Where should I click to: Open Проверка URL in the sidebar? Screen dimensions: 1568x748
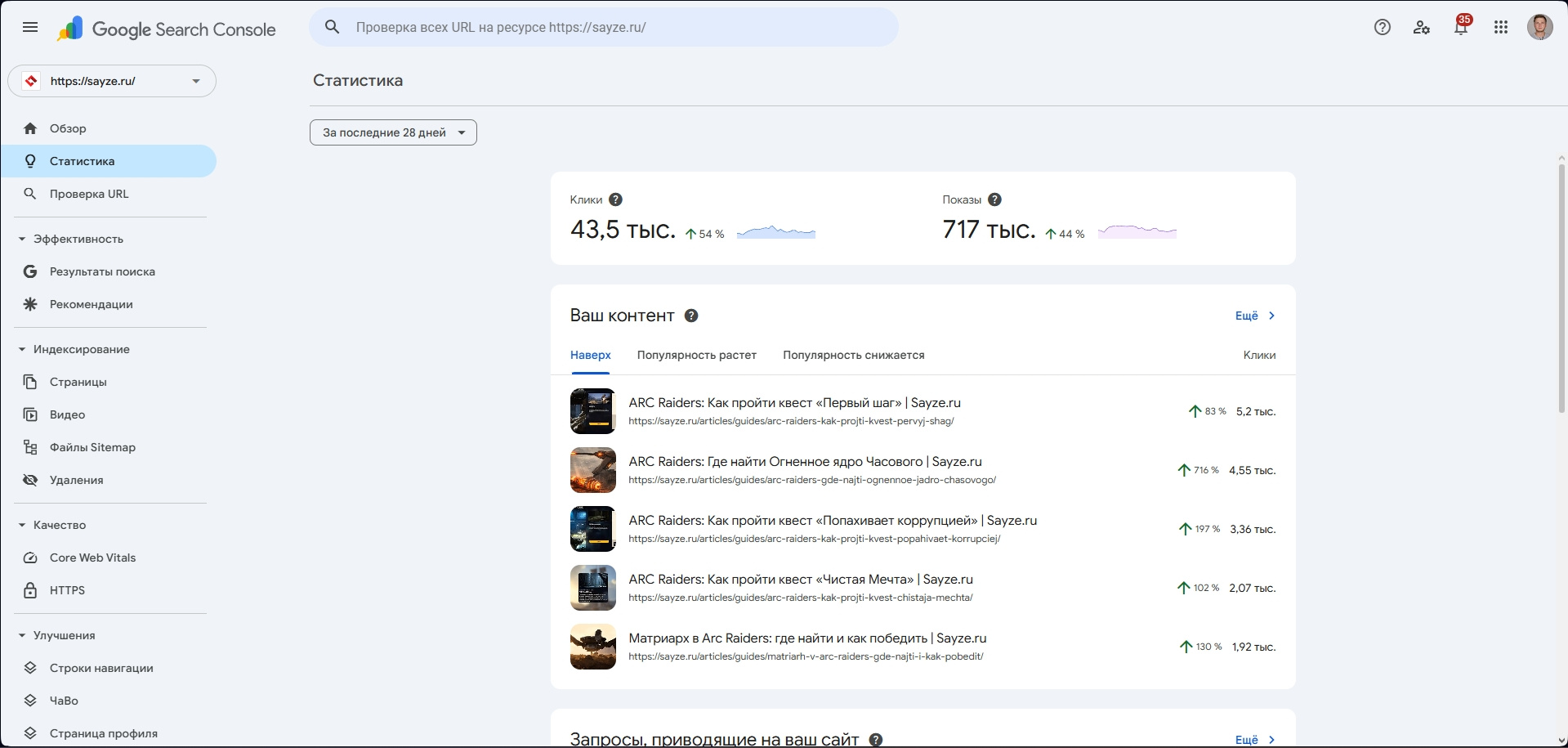109,194
